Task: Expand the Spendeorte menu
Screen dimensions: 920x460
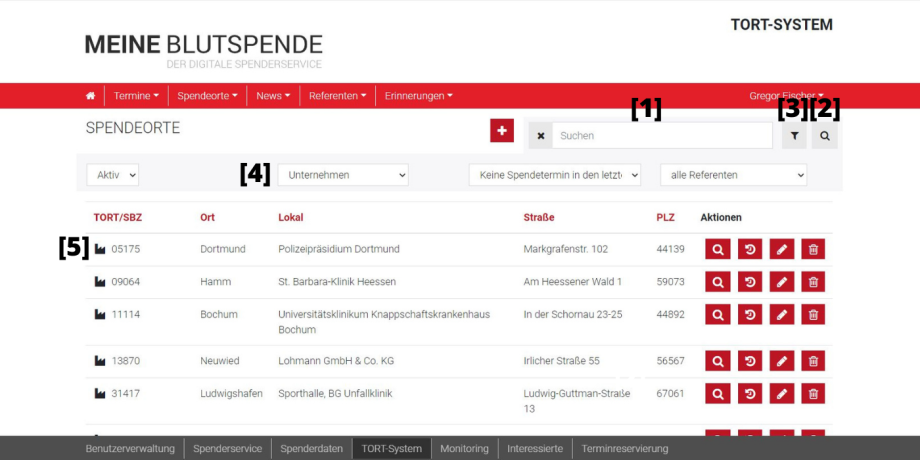Action: tap(207, 96)
